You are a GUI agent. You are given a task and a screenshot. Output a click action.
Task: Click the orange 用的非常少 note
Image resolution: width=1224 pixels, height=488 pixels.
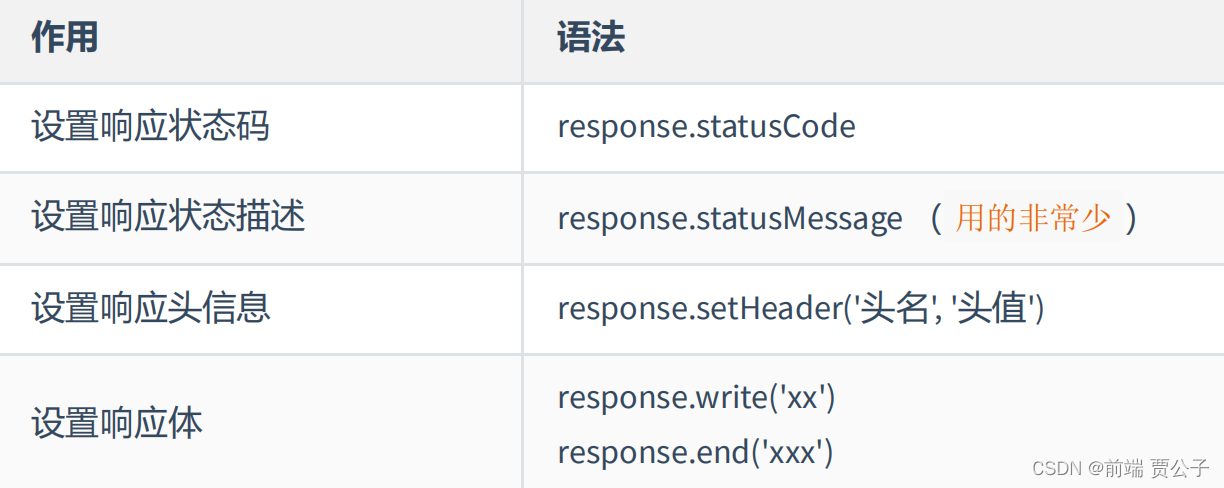1032,218
